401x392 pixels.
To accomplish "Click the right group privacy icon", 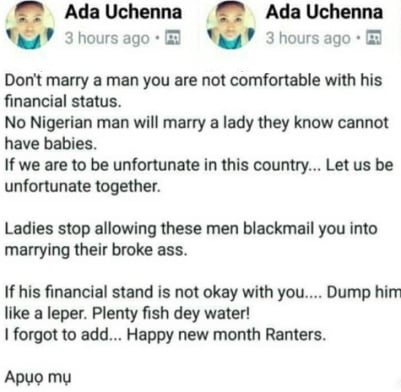I will (x=374, y=37).
